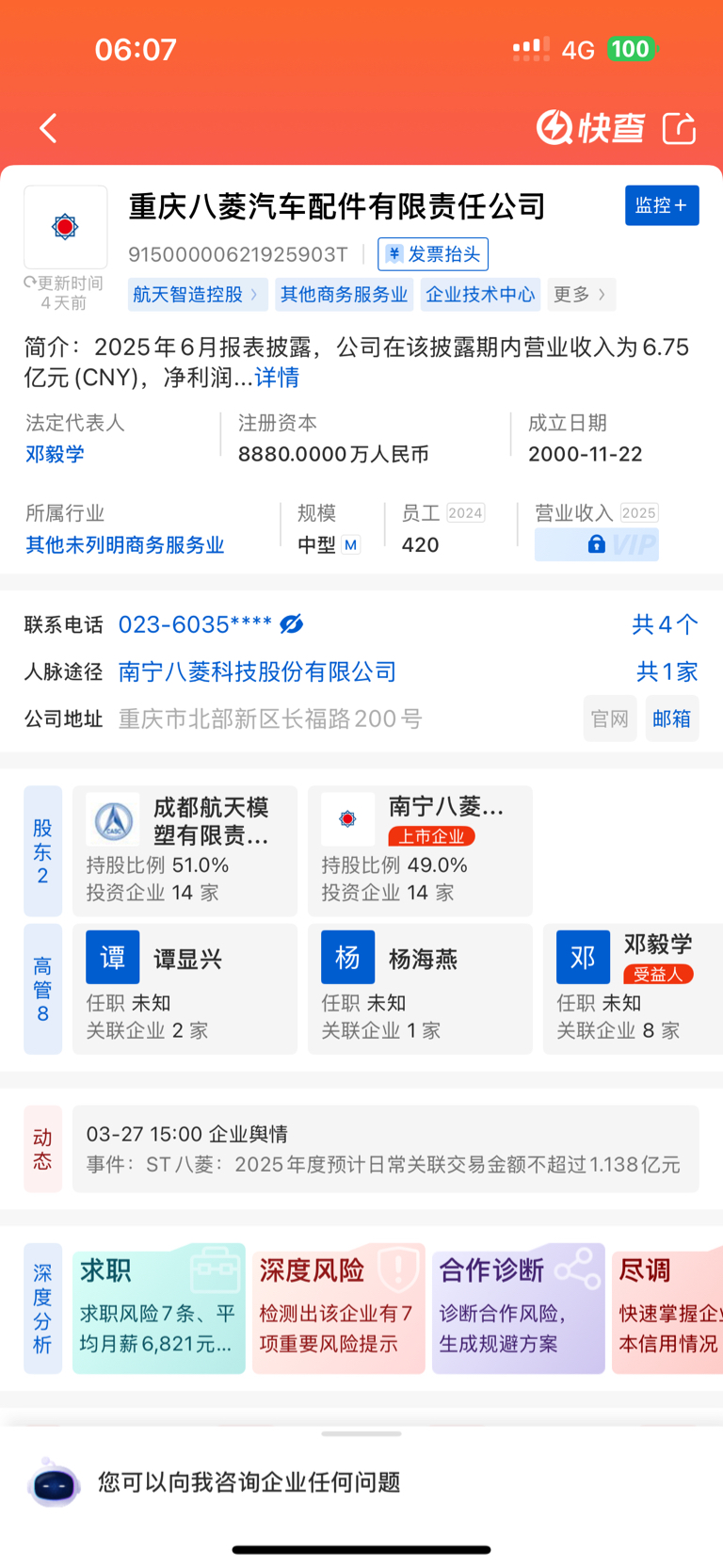The height and width of the screenshot is (1568, 723).
Task: Tap the battery indicator in status bar
Action: [x=633, y=49]
